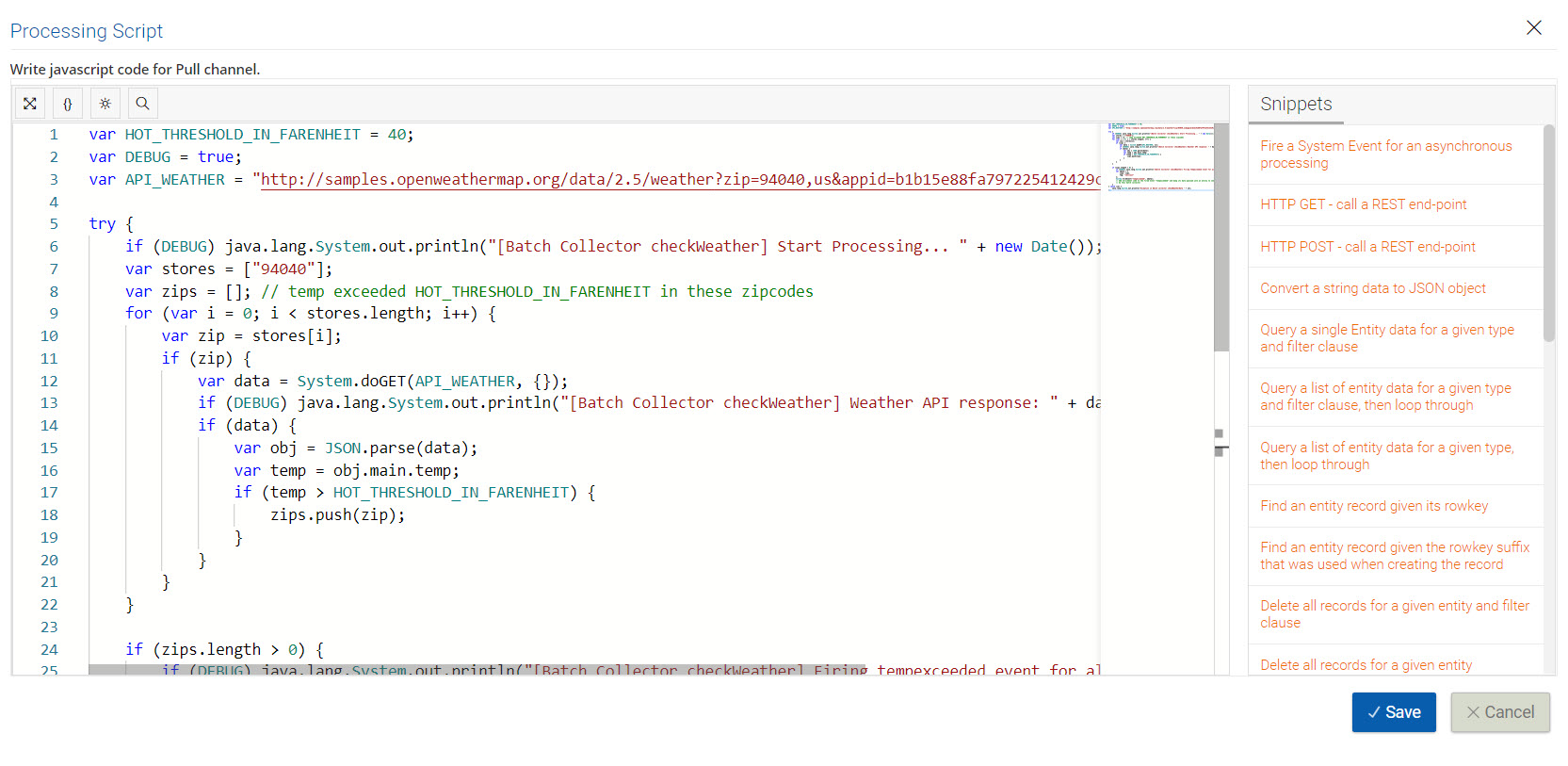Click the 'var DEBUG = true;' line
This screenshot has width=1568, height=766.
[x=166, y=157]
